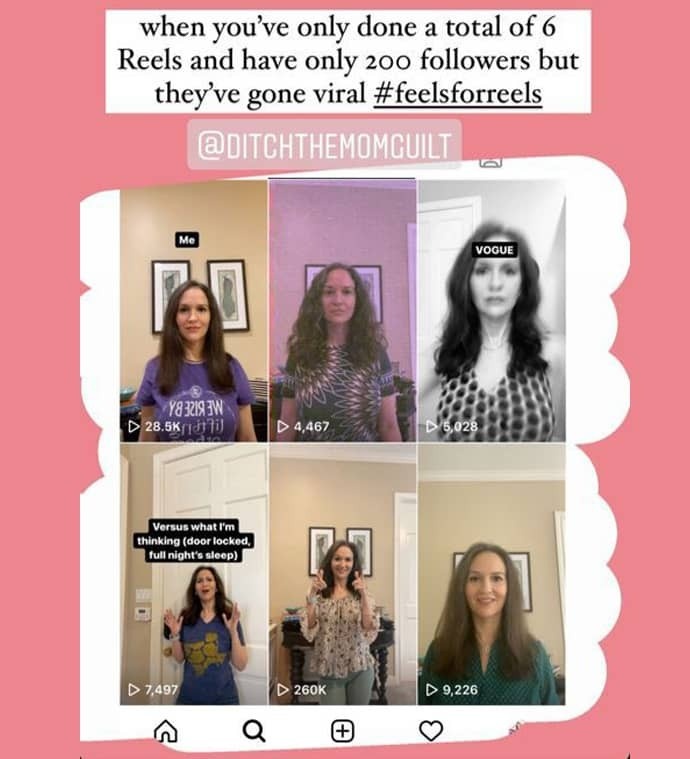
Task: Open the reel labeled Me
Action: tap(194, 310)
